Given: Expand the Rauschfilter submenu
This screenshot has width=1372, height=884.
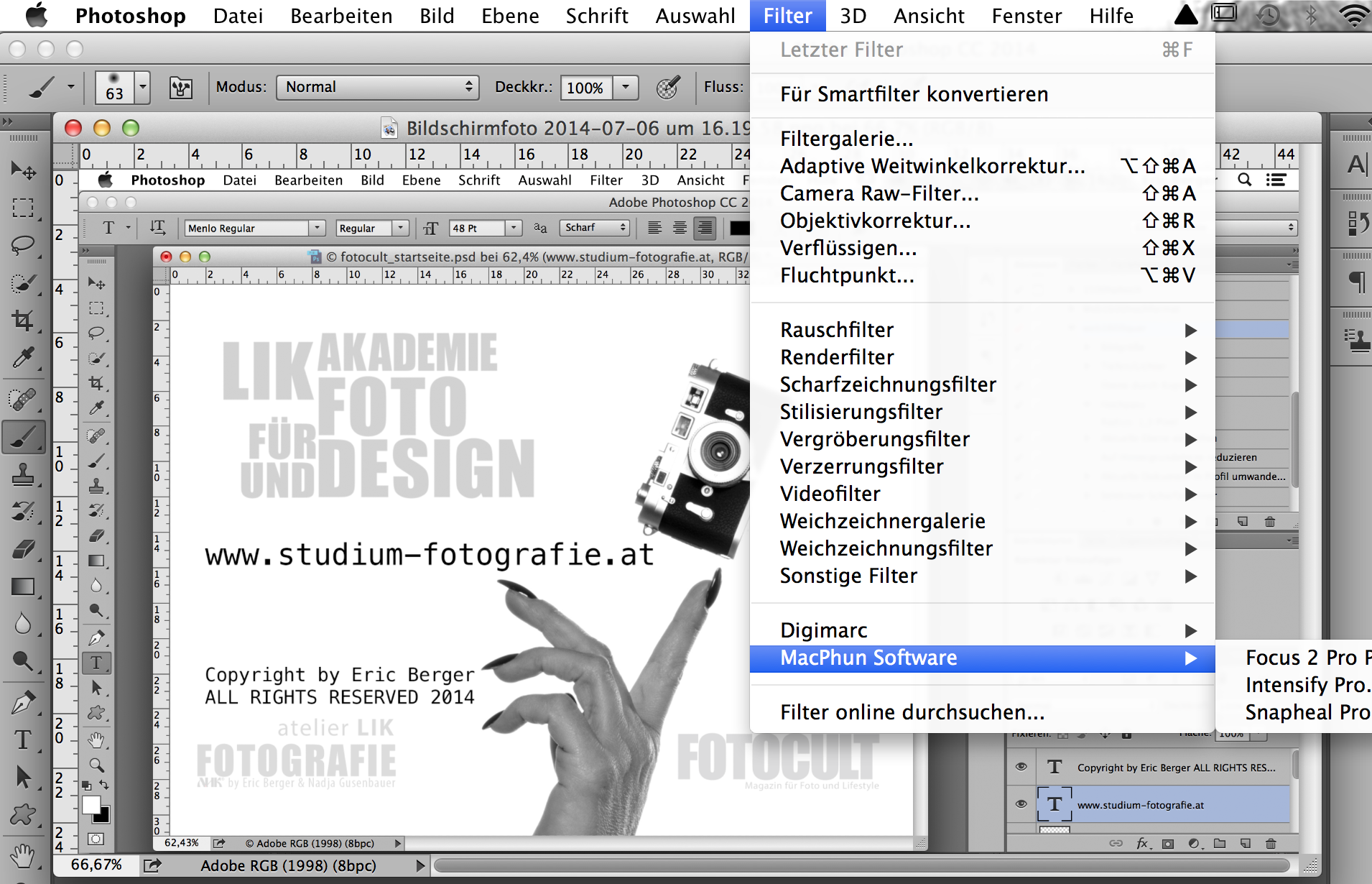Looking at the screenshot, I should coord(983,330).
